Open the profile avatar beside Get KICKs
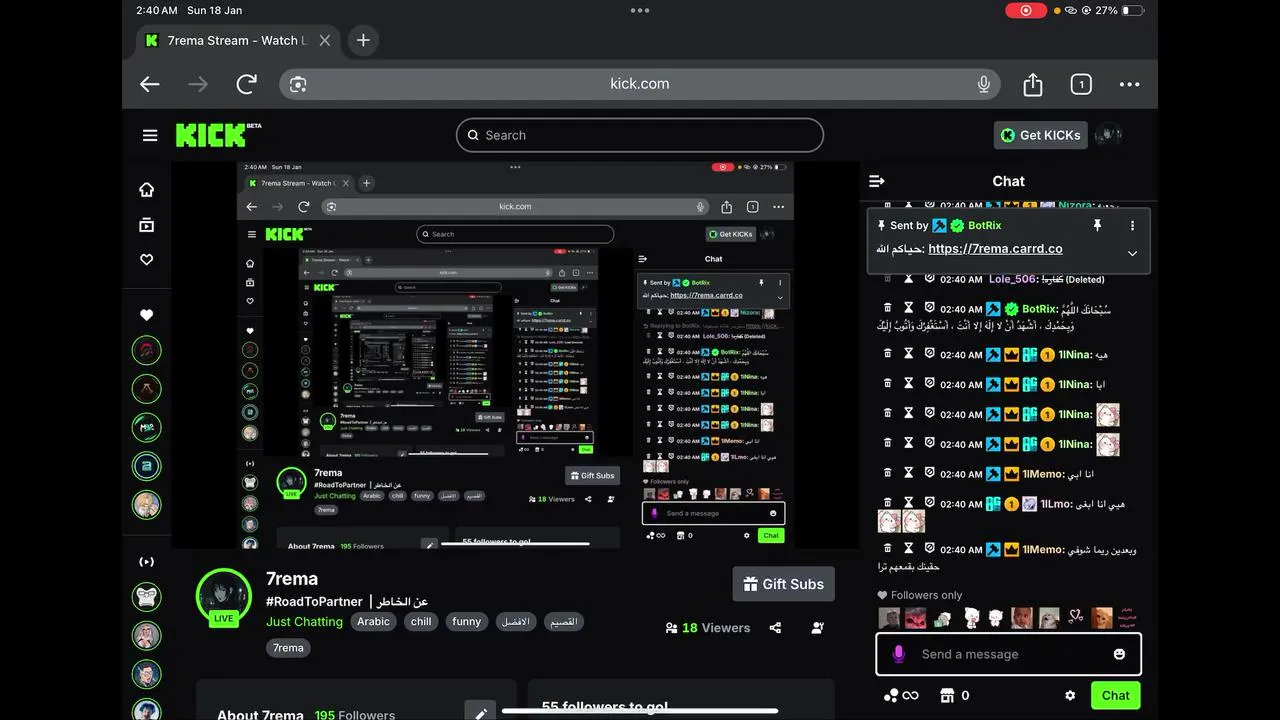Image resolution: width=1280 pixels, height=720 pixels. 1108,135
